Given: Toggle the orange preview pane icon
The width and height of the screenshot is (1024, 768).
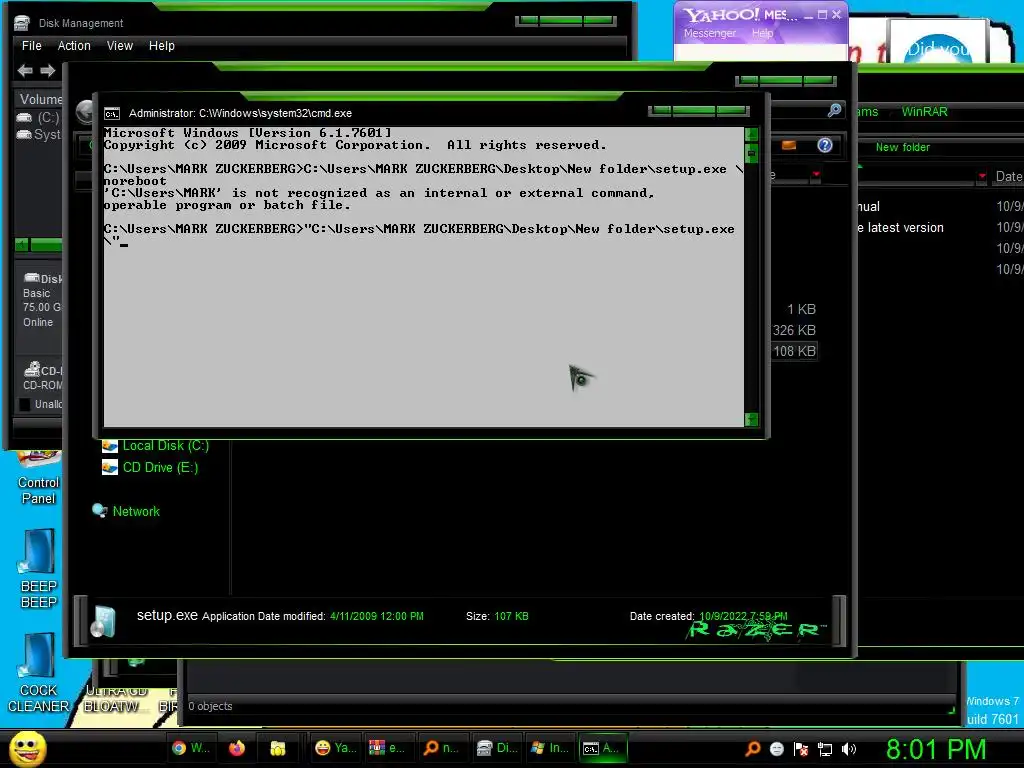Looking at the screenshot, I should 789,145.
